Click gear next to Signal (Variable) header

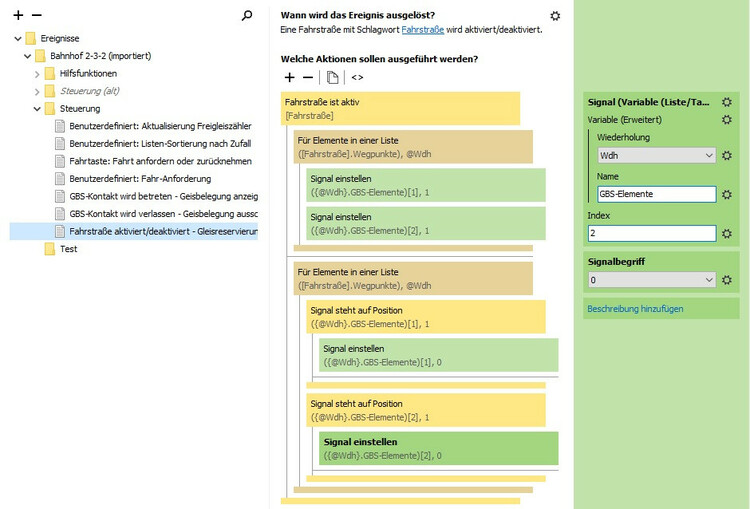point(727,102)
